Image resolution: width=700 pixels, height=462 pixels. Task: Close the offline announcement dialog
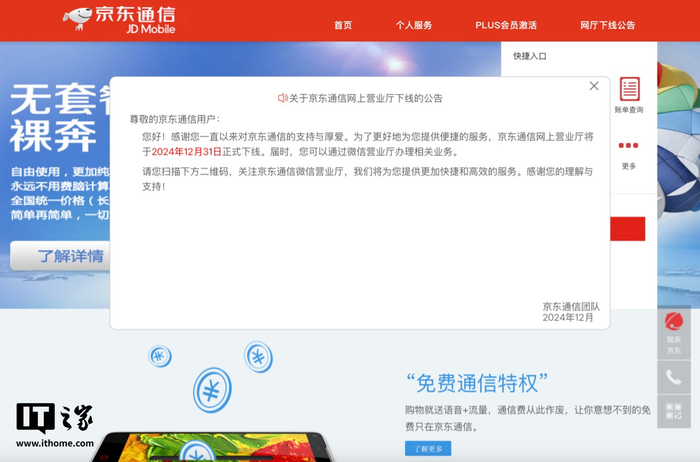594,86
